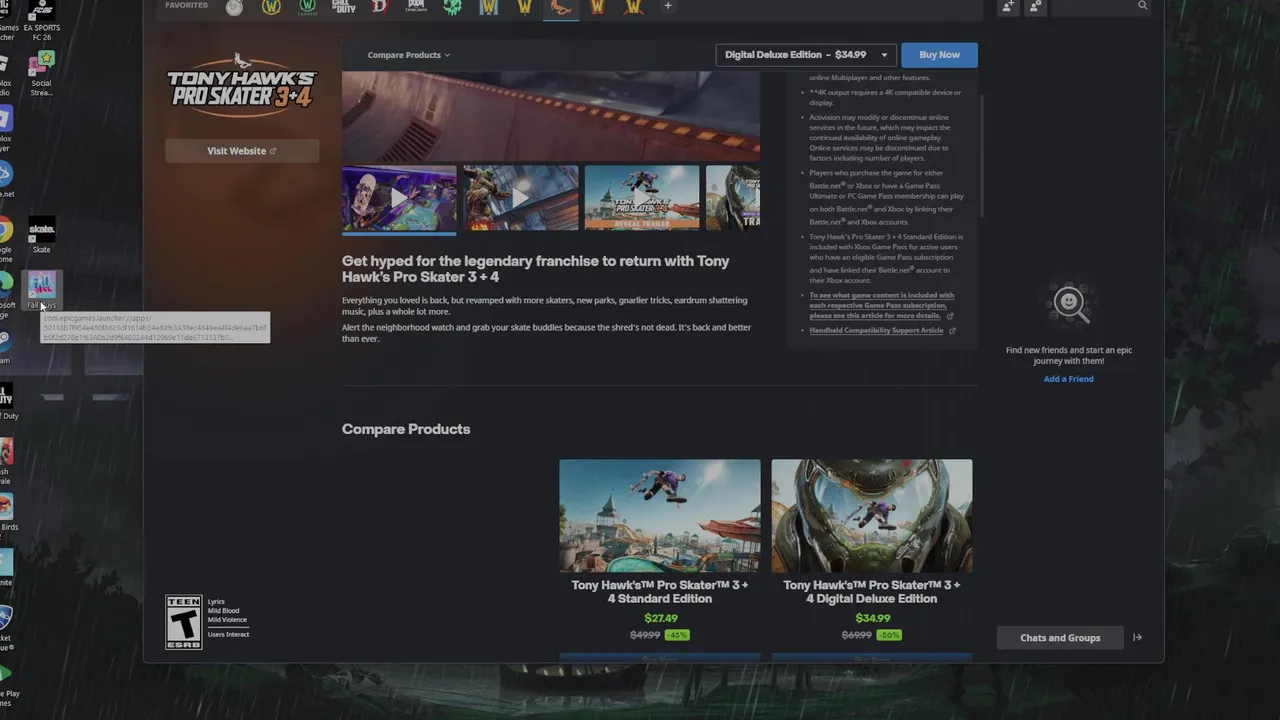Screen dimensions: 1280x720
Task: Click the -50% discount badge
Action: (x=889, y=635)
